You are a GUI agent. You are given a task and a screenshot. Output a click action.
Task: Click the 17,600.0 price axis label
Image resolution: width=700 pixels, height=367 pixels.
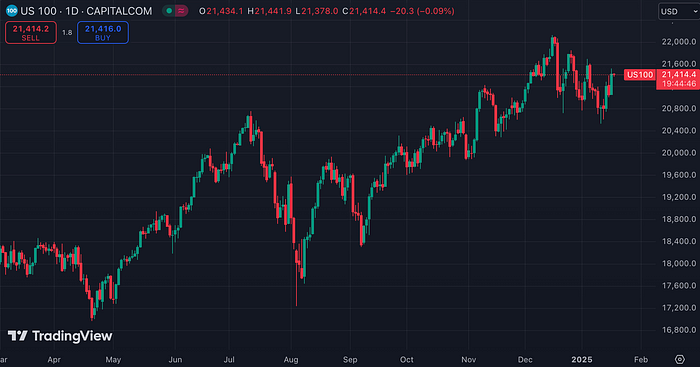(x=679, y=285)
